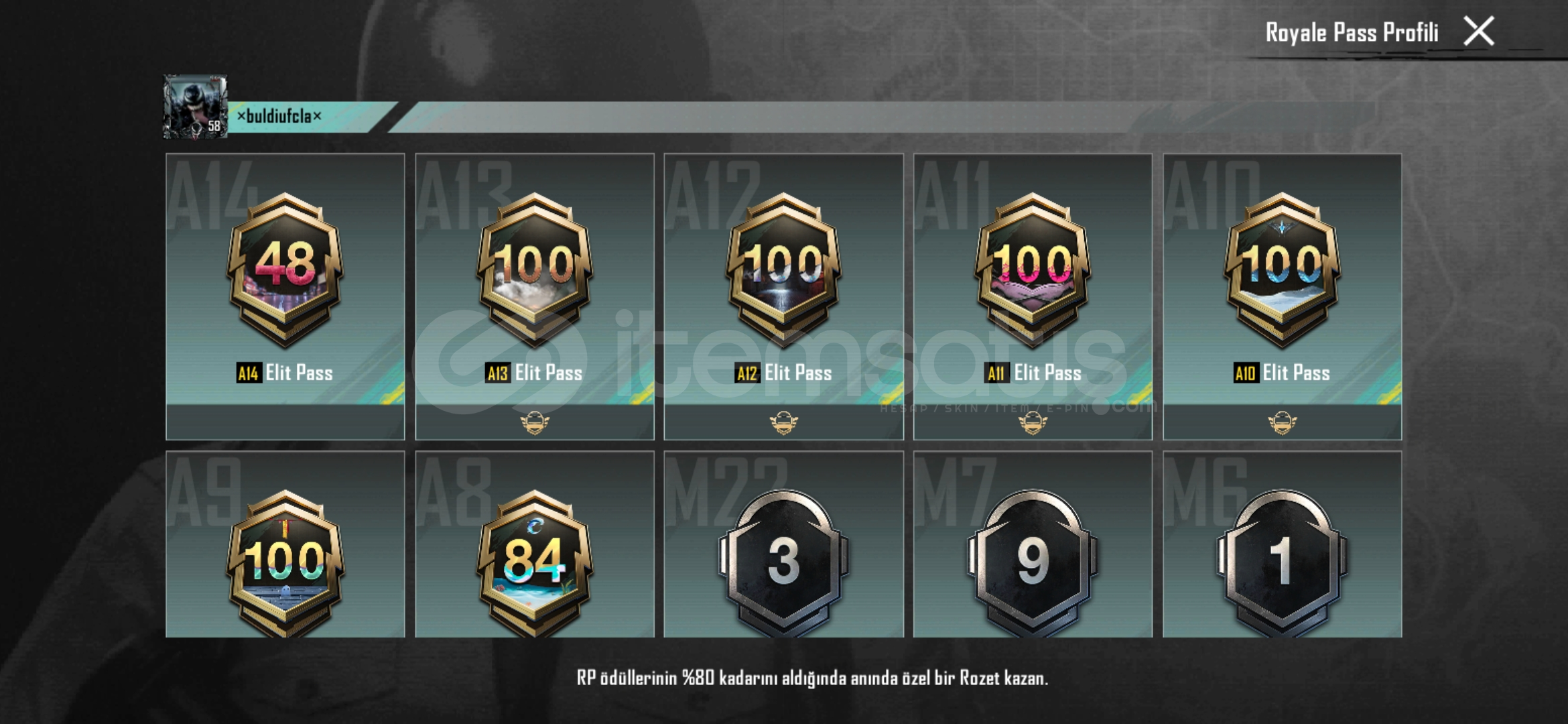This screenshot has height=724, width=1568.
Task: Open the player avatar with level 58
Action: point(196,107)
